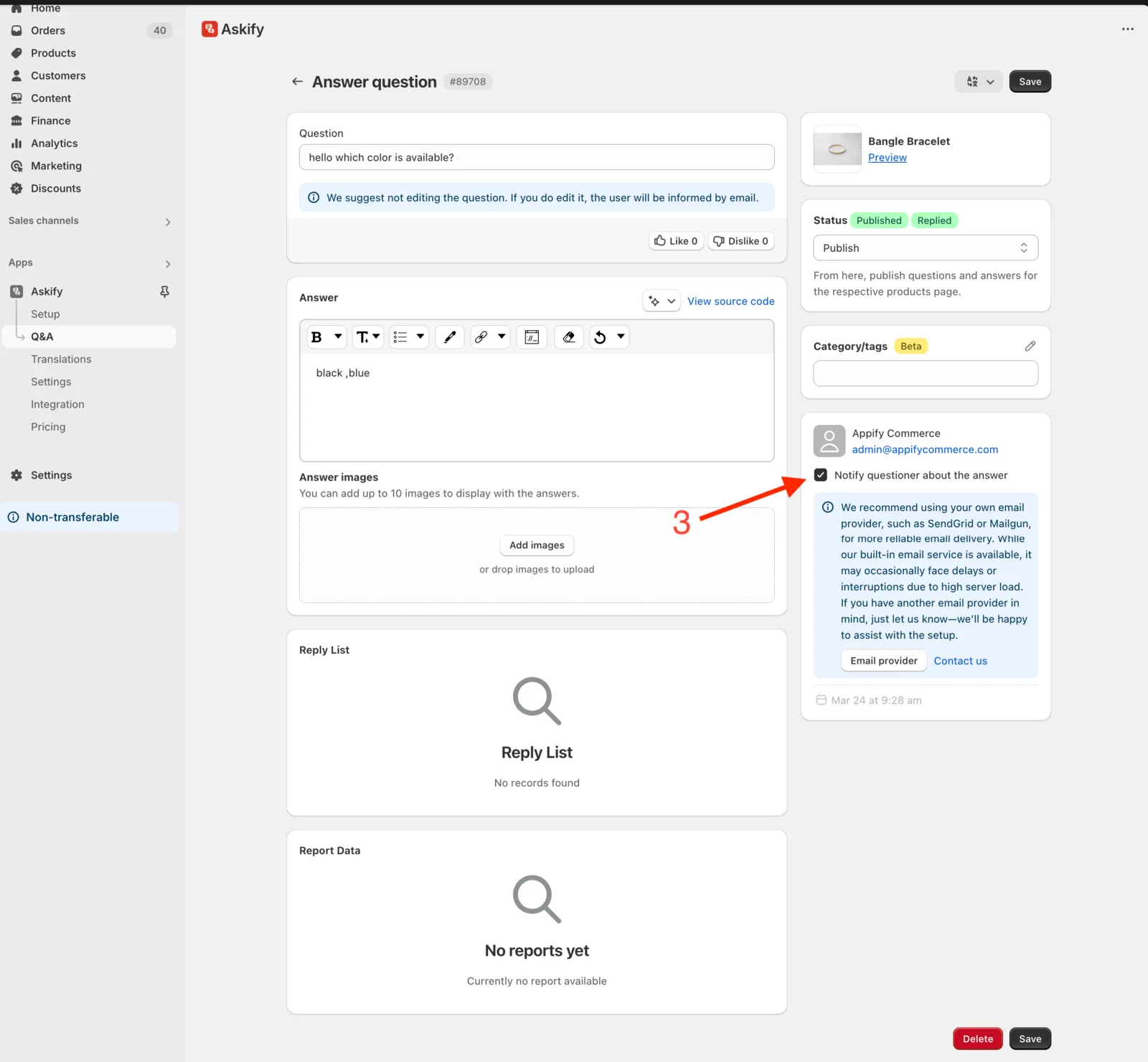Click the Add images button

point(537,545)
